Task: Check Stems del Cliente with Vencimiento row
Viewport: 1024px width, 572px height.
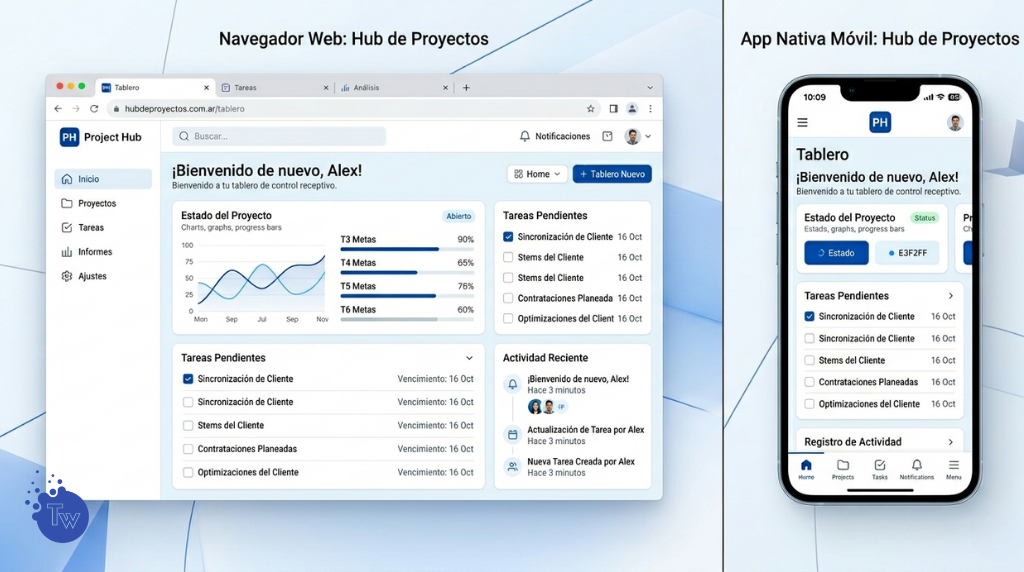Action: click(188, 425)
